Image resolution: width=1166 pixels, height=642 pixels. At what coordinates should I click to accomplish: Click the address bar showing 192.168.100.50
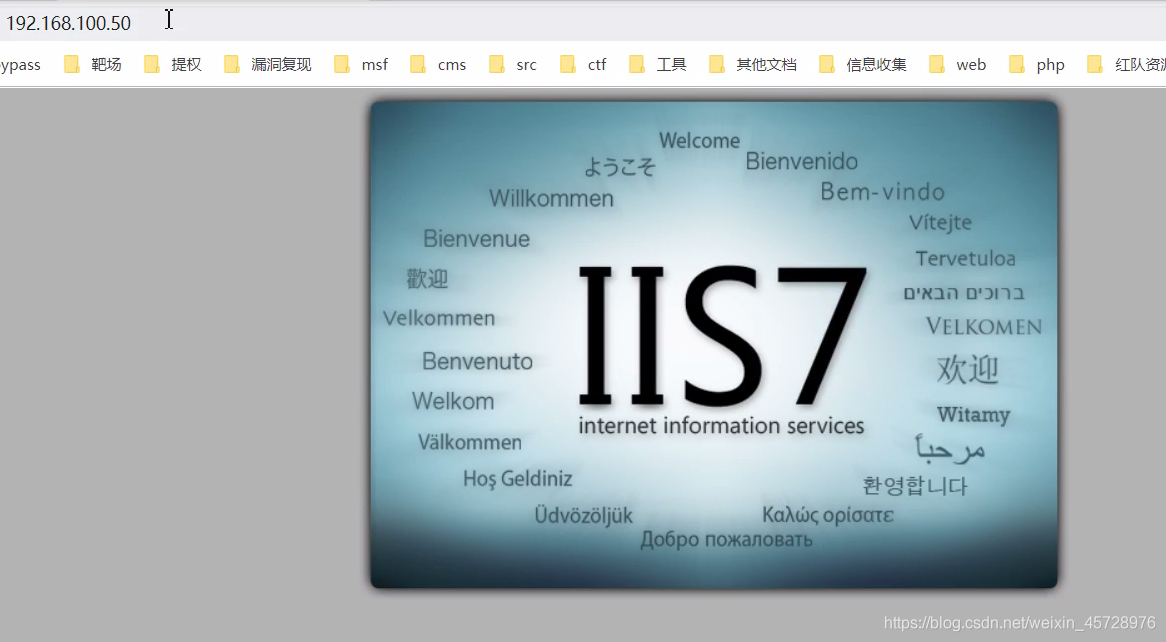(583, 22)
